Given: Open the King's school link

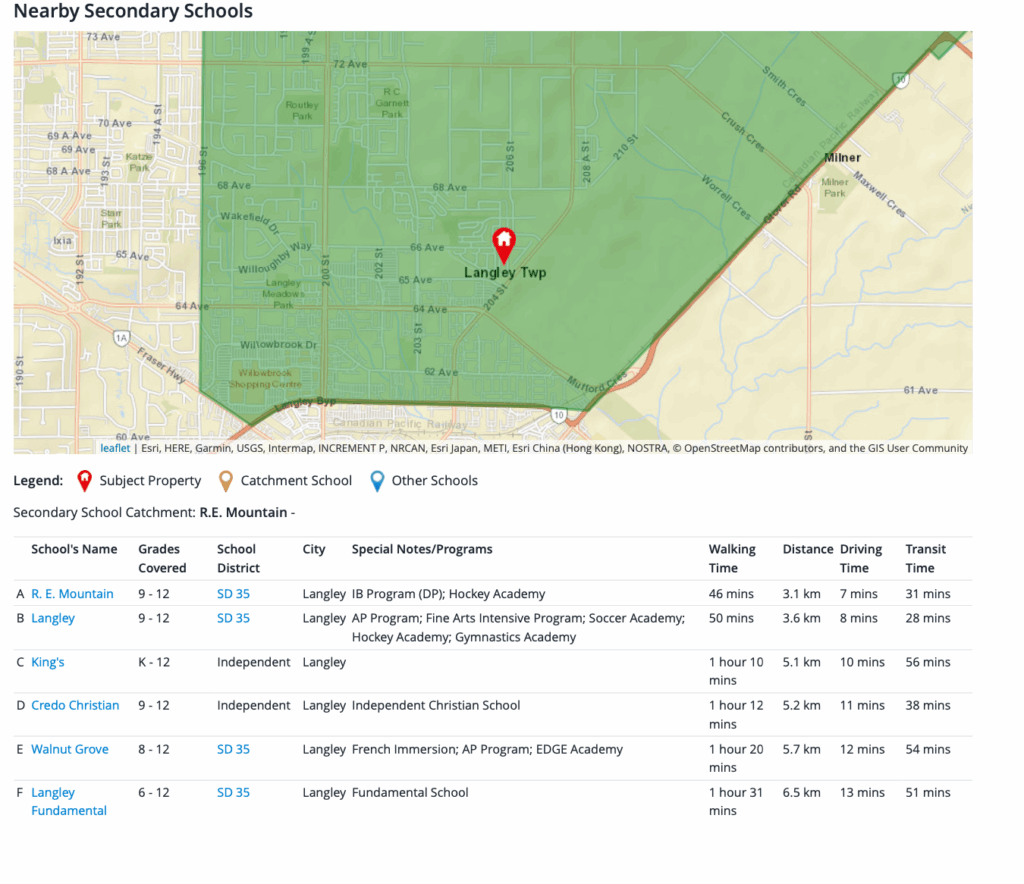Looking at the screenshot, I should (x=47, y=662).
